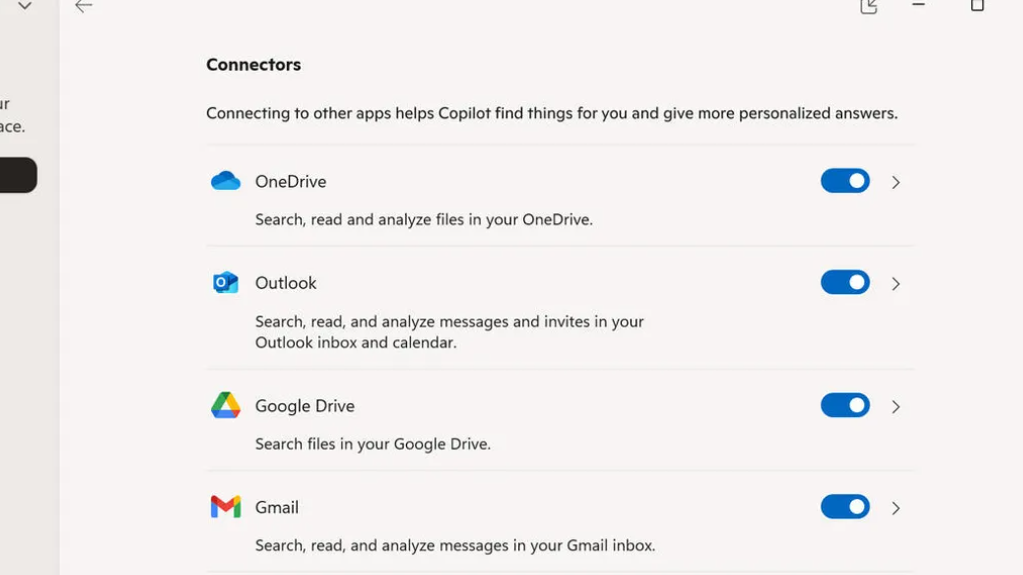
Task: Open the compose icon in title bar
Action: tap(869, 6)
